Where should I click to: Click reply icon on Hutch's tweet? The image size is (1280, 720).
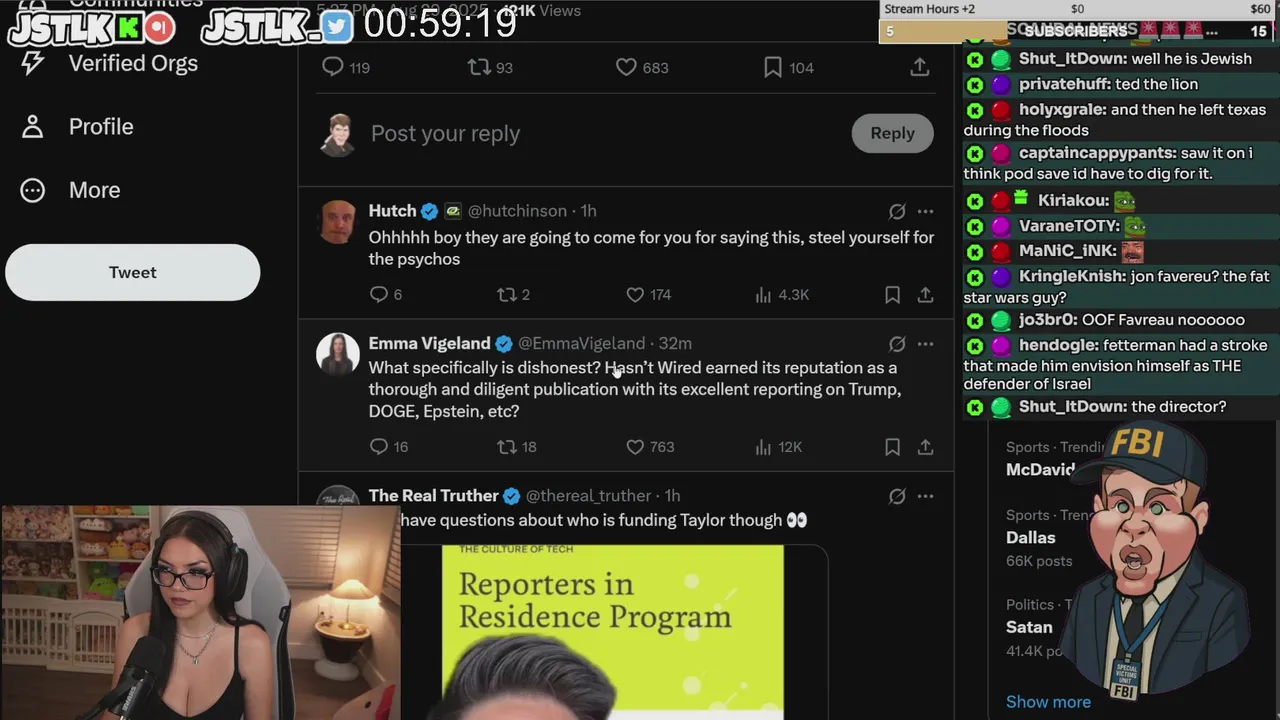385,294
